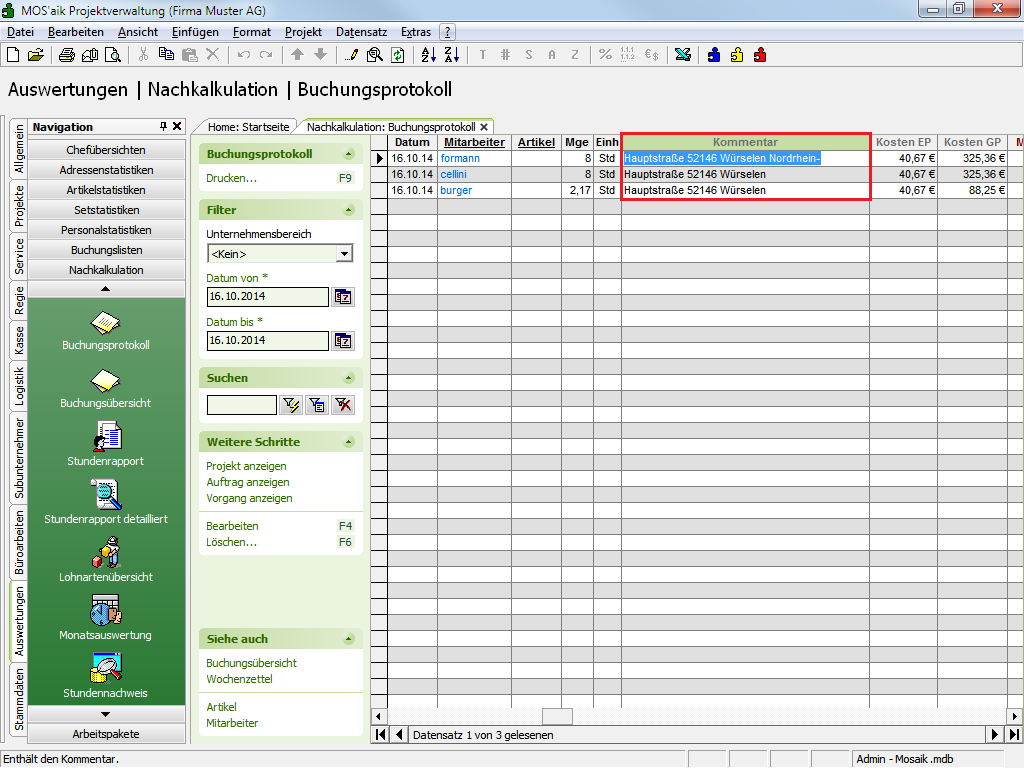Close the Nachkalkulation: Buchungsprotokoll tab
1024x768 pixels.
[x=484, y=127]
